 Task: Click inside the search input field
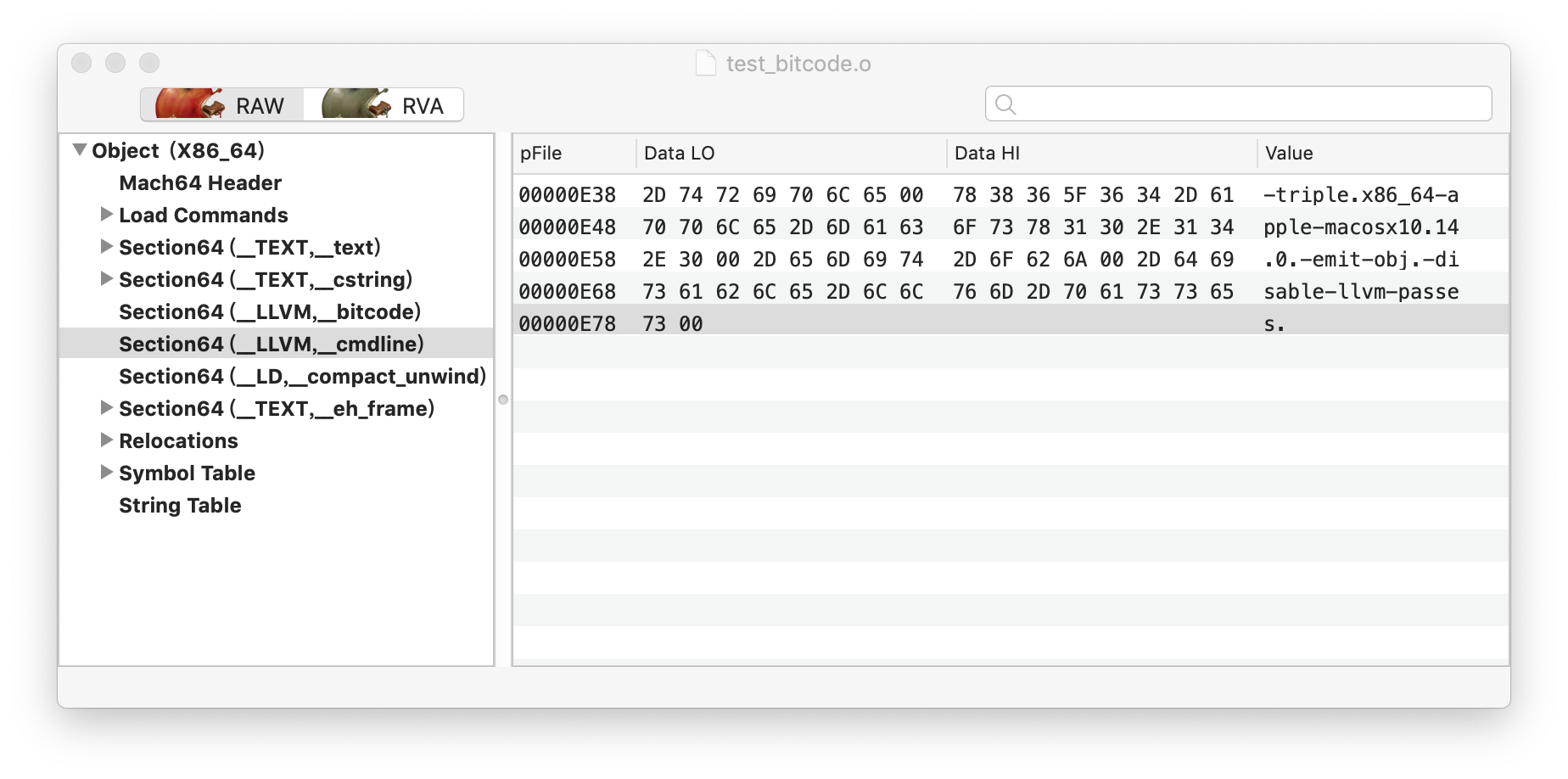1188,104
